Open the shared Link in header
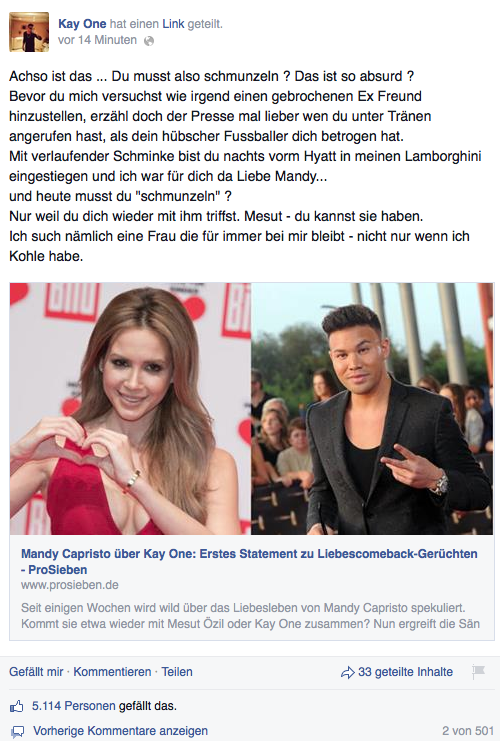Viewport: 500px width, 741px height. 173,24
